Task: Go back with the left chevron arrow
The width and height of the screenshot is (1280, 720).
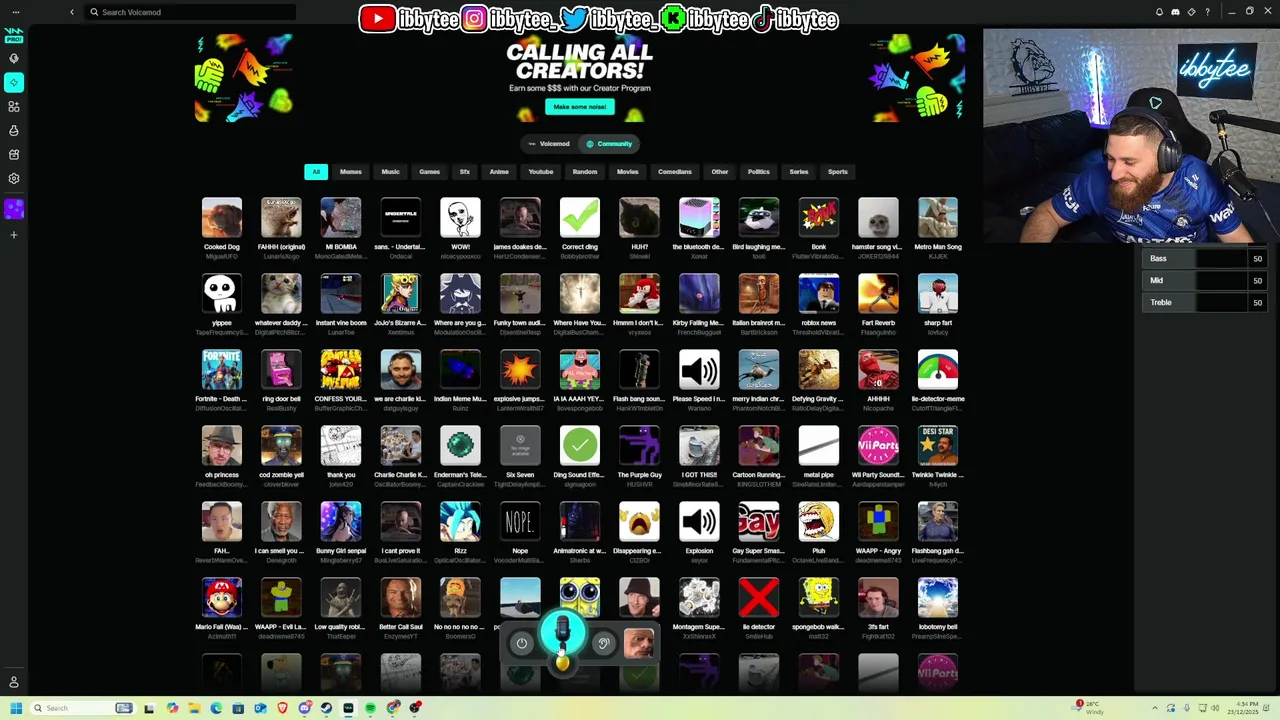Action: (x=72, y=12)
